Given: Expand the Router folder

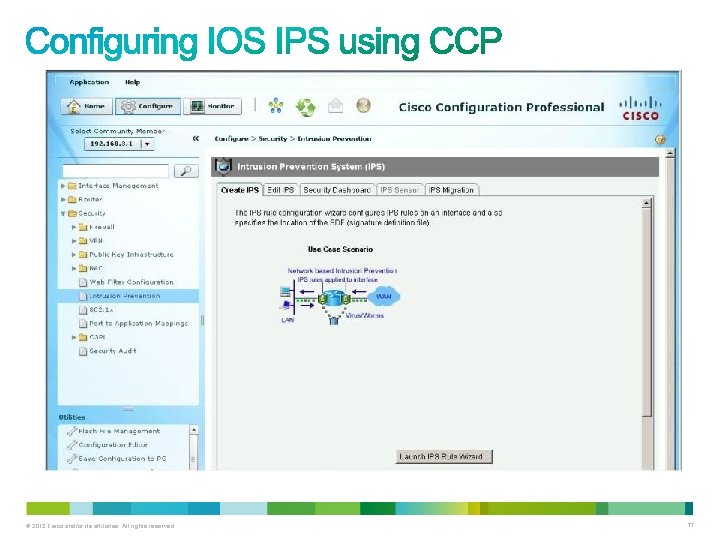Looking at the screenshot, I should coord(63,200).
